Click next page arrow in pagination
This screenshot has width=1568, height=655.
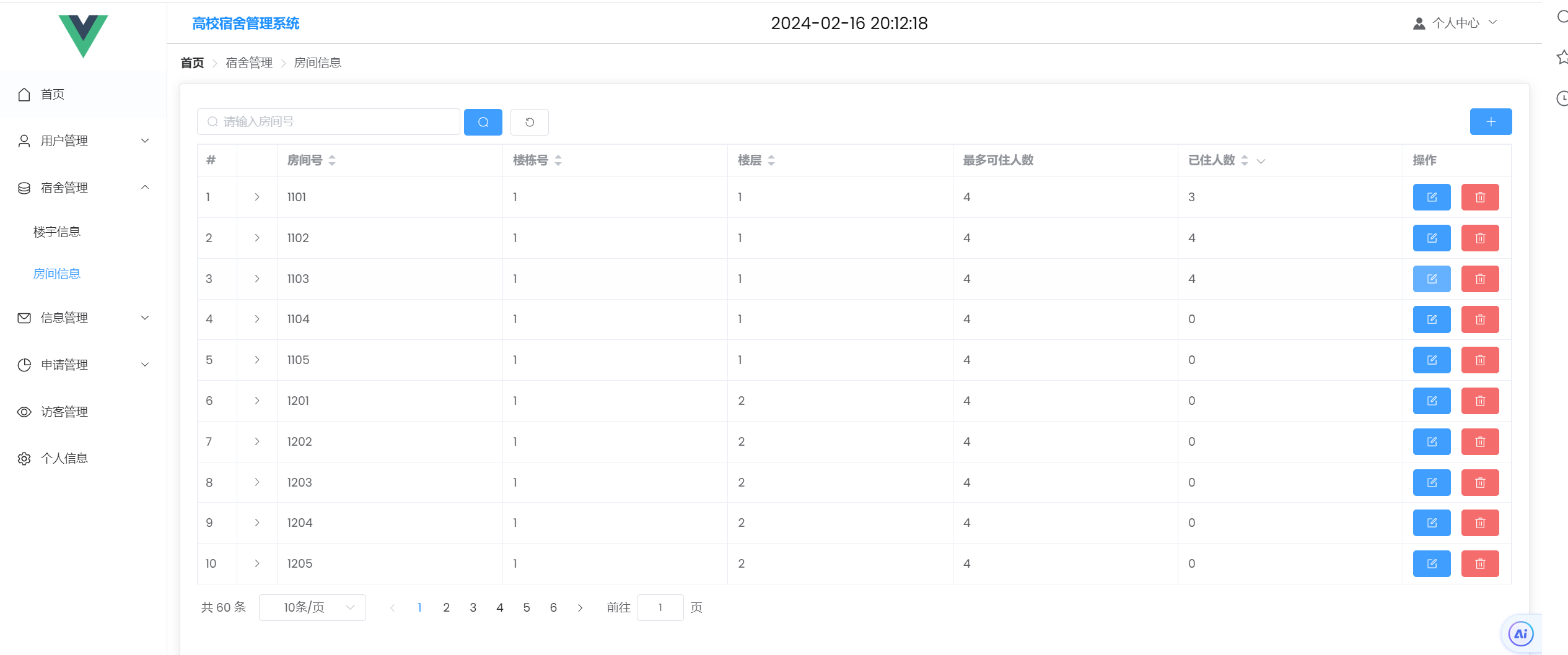pos(580,607)
